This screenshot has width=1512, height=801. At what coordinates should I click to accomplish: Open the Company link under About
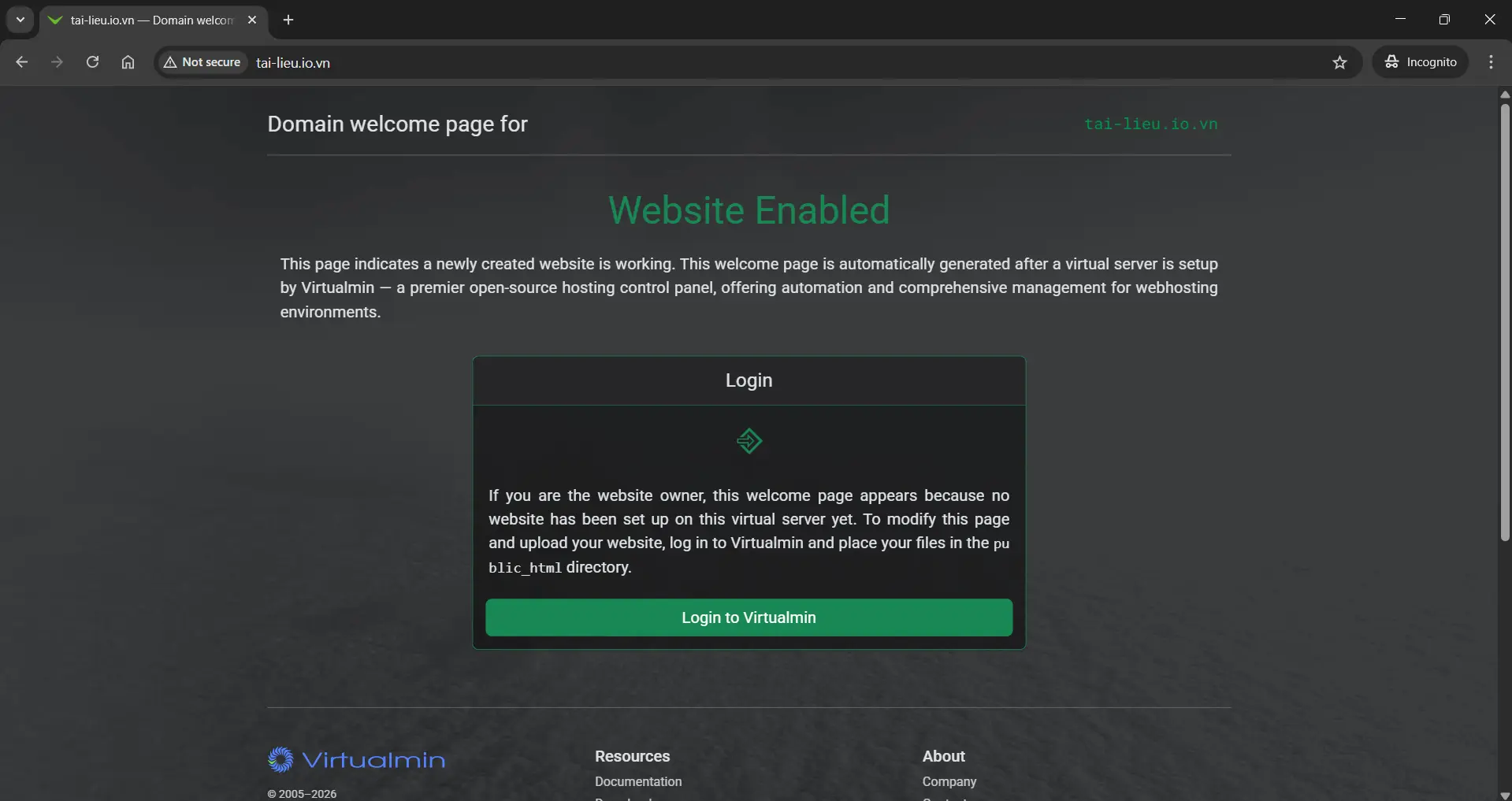coord(949,781)
